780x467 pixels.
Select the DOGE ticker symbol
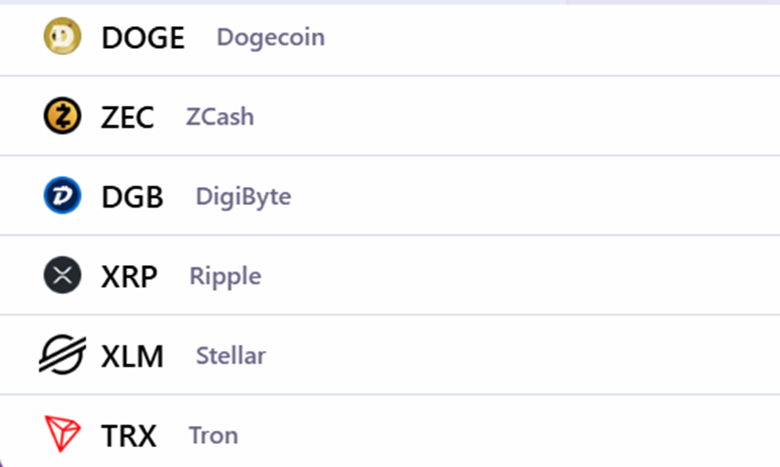pyautogui.click(x=143, y=38)
